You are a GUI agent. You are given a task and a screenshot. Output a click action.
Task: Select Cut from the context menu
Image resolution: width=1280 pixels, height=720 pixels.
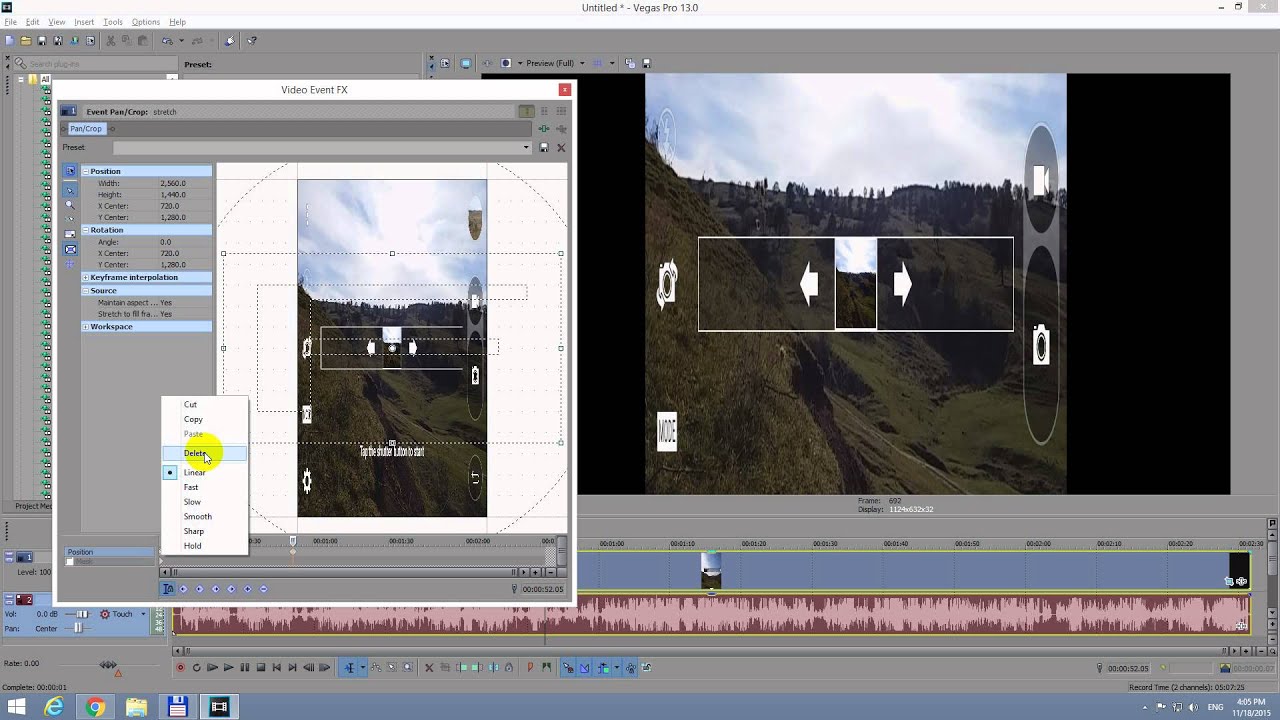(x=205, y=405)
